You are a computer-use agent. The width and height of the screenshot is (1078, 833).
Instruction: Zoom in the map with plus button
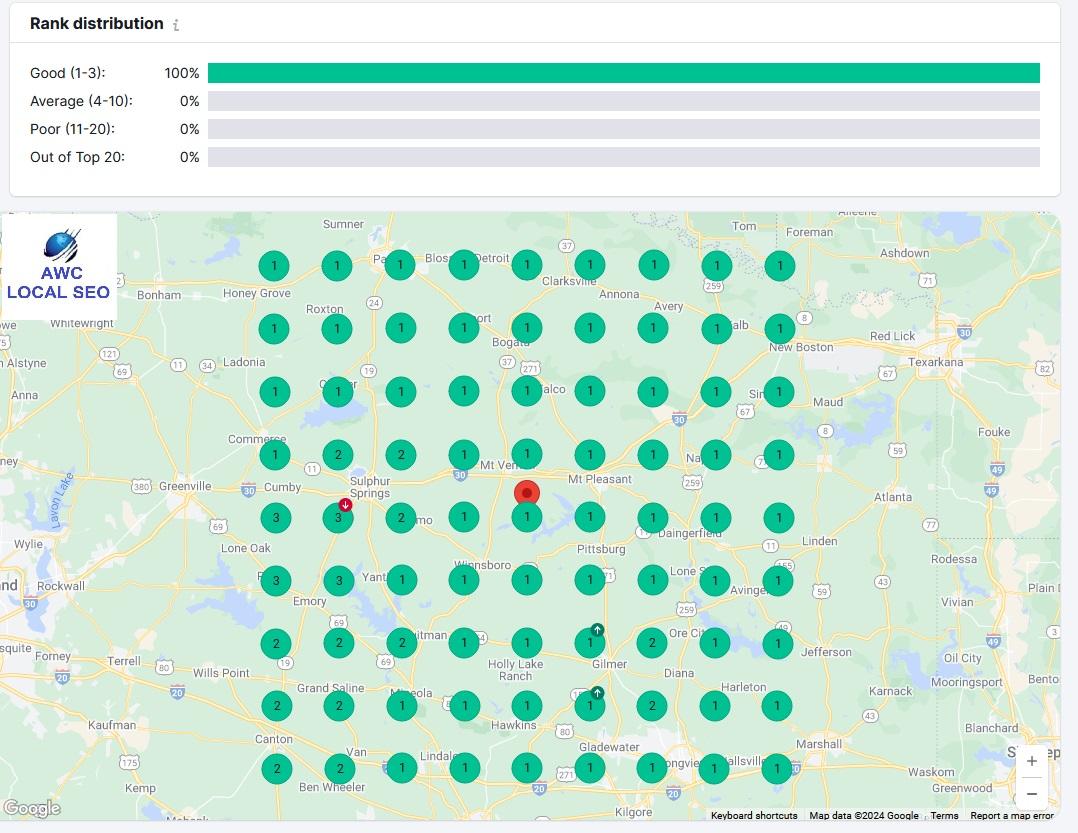tap(1031, 761)
